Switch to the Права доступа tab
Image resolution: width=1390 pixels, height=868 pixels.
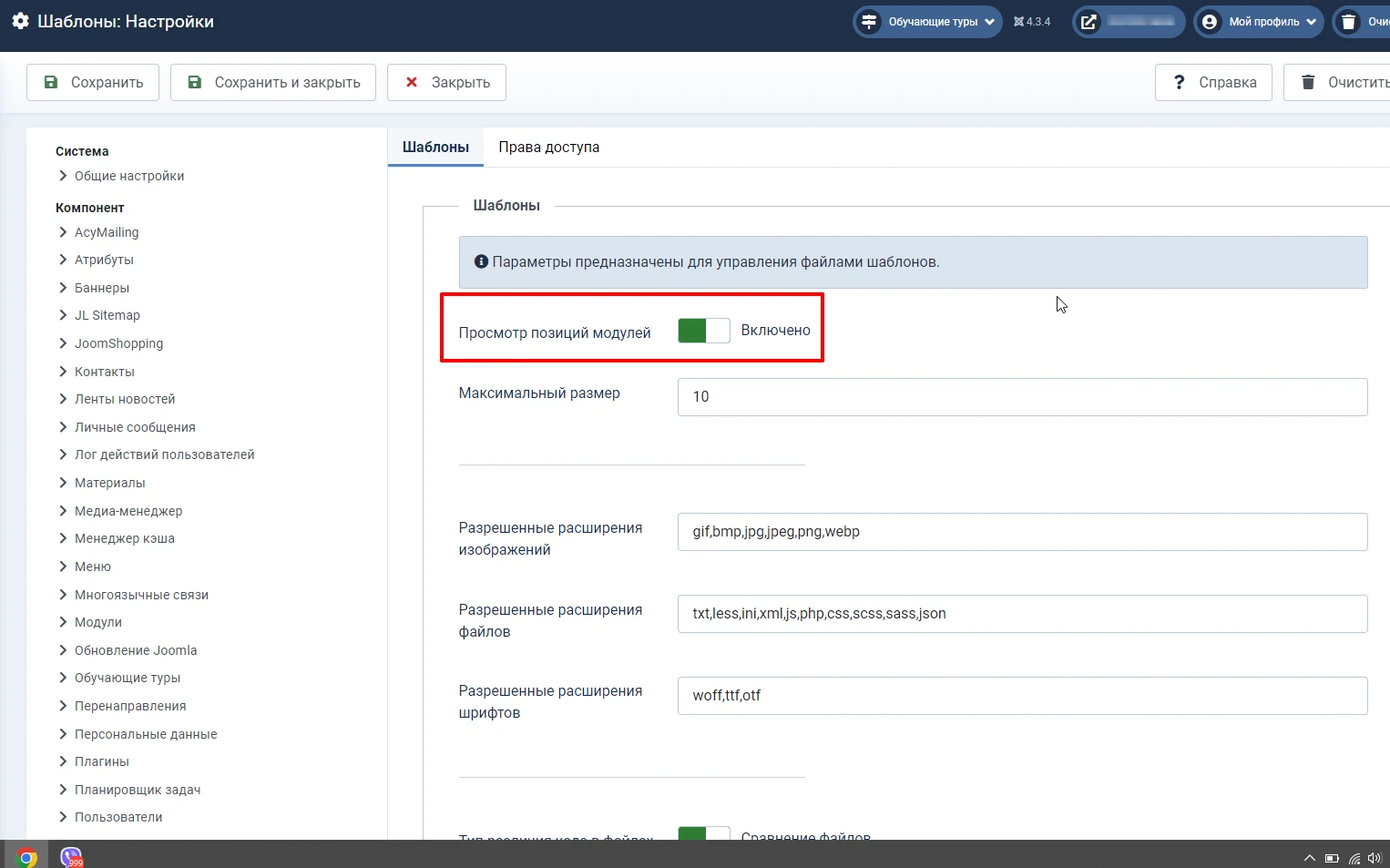pyautogui.click(x=548, y=147)
